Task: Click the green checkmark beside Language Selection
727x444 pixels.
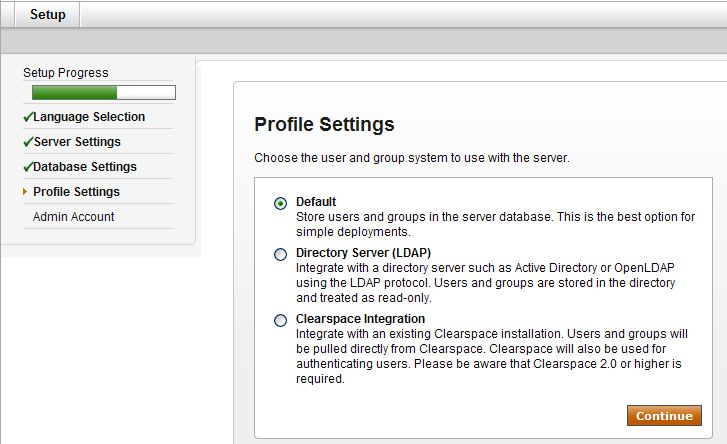Action: coord(28,117)
